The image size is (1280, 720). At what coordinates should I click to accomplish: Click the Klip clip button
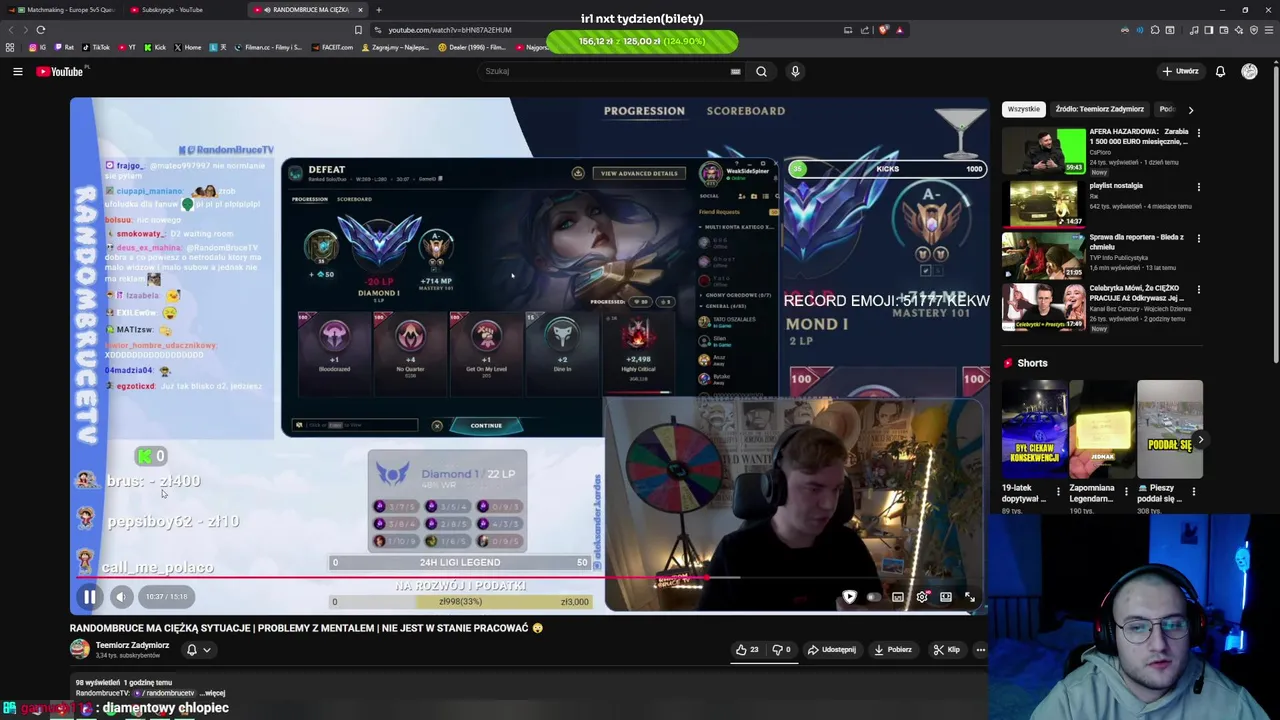point(946,650)
